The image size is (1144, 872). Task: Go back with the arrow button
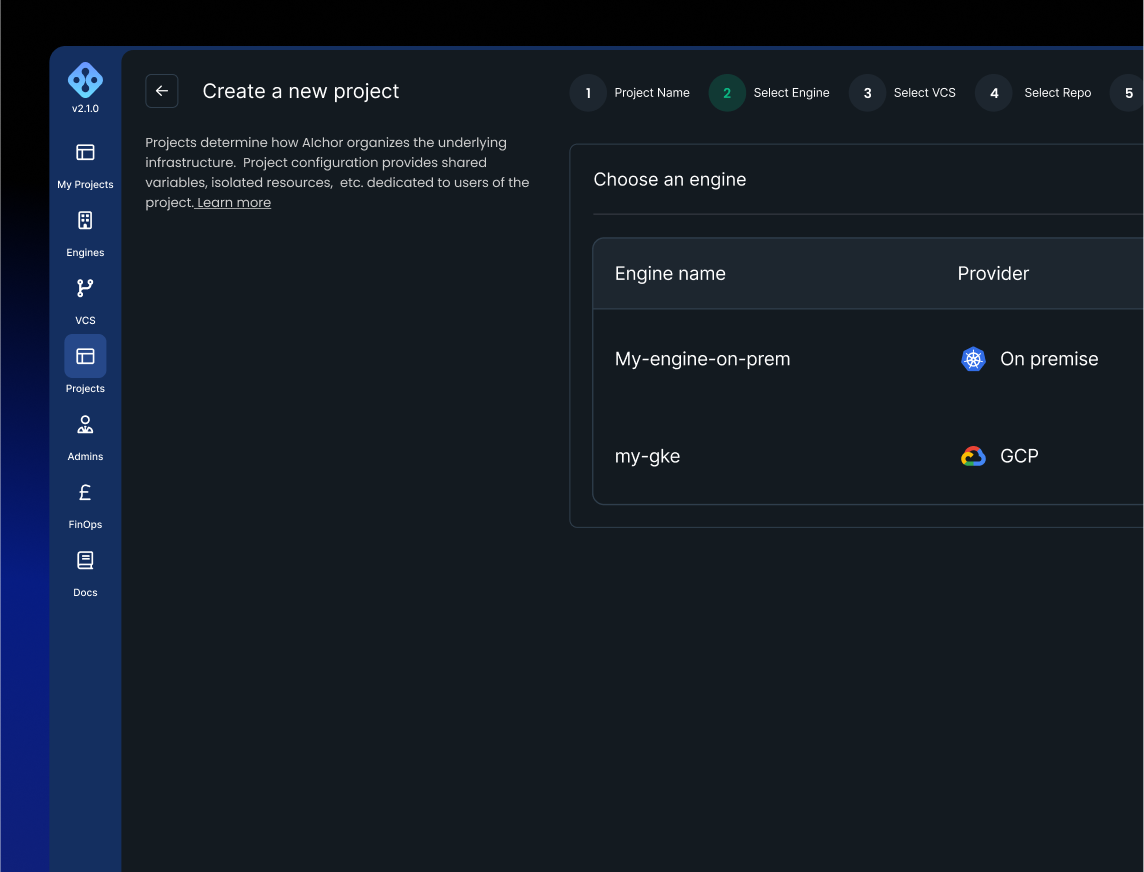162,91
